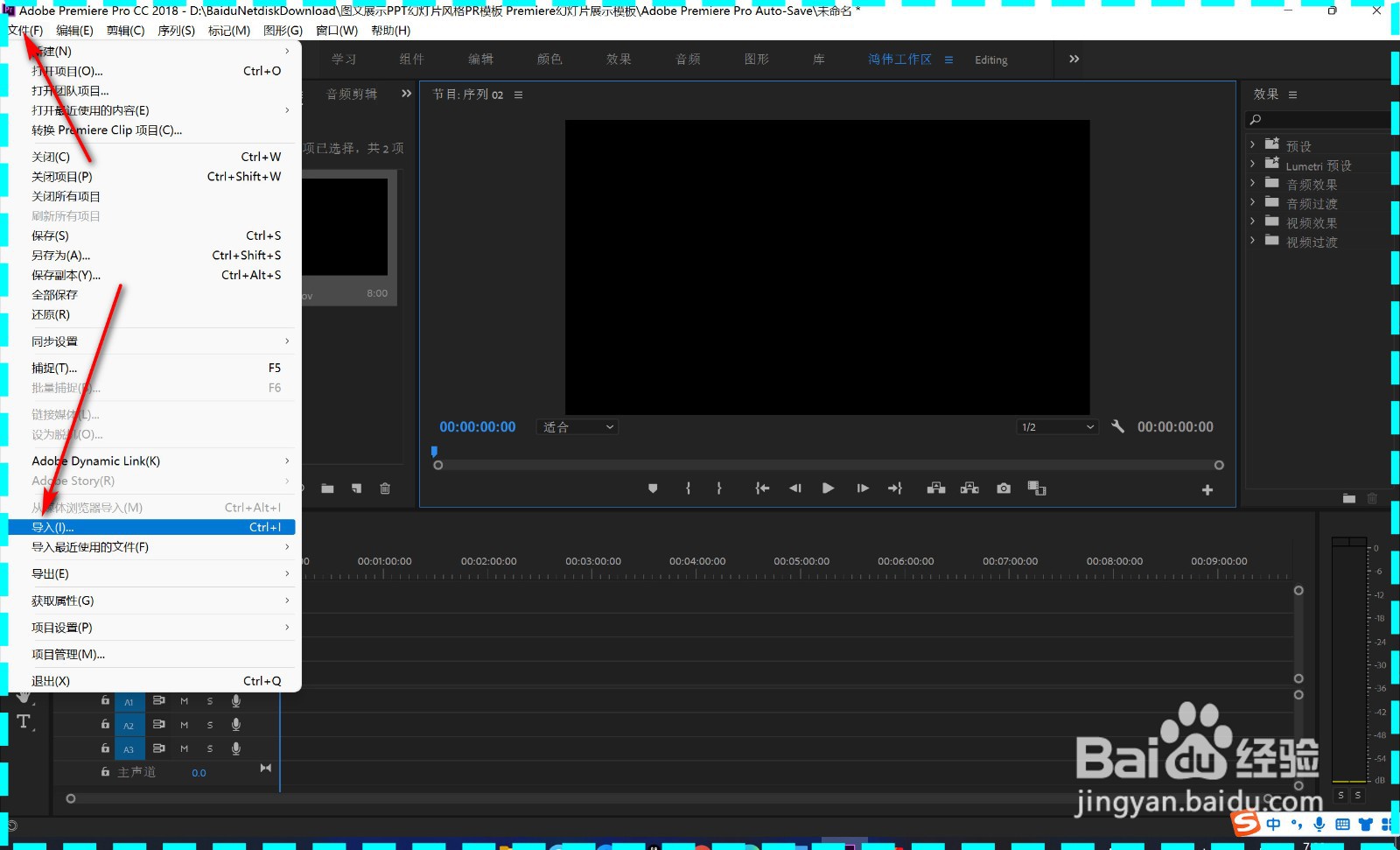This screenshot has width=1400, height=850.
Task: Click the Mark Out bracket icon
Action: [719, 488]
